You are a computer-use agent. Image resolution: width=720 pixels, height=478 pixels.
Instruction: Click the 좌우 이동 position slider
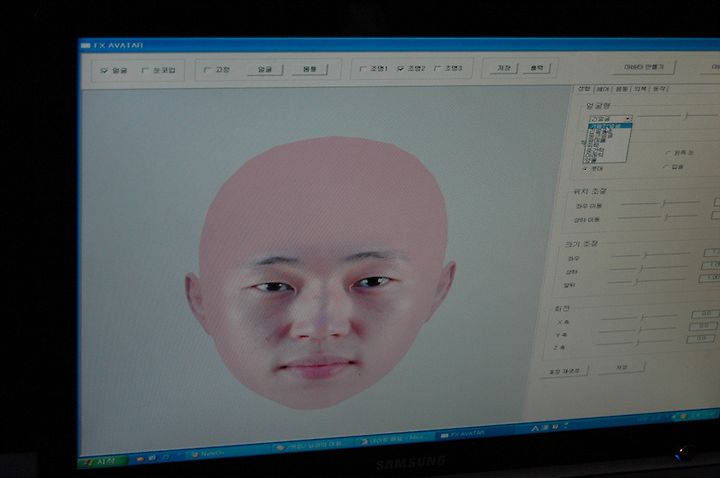pos(660,202)
